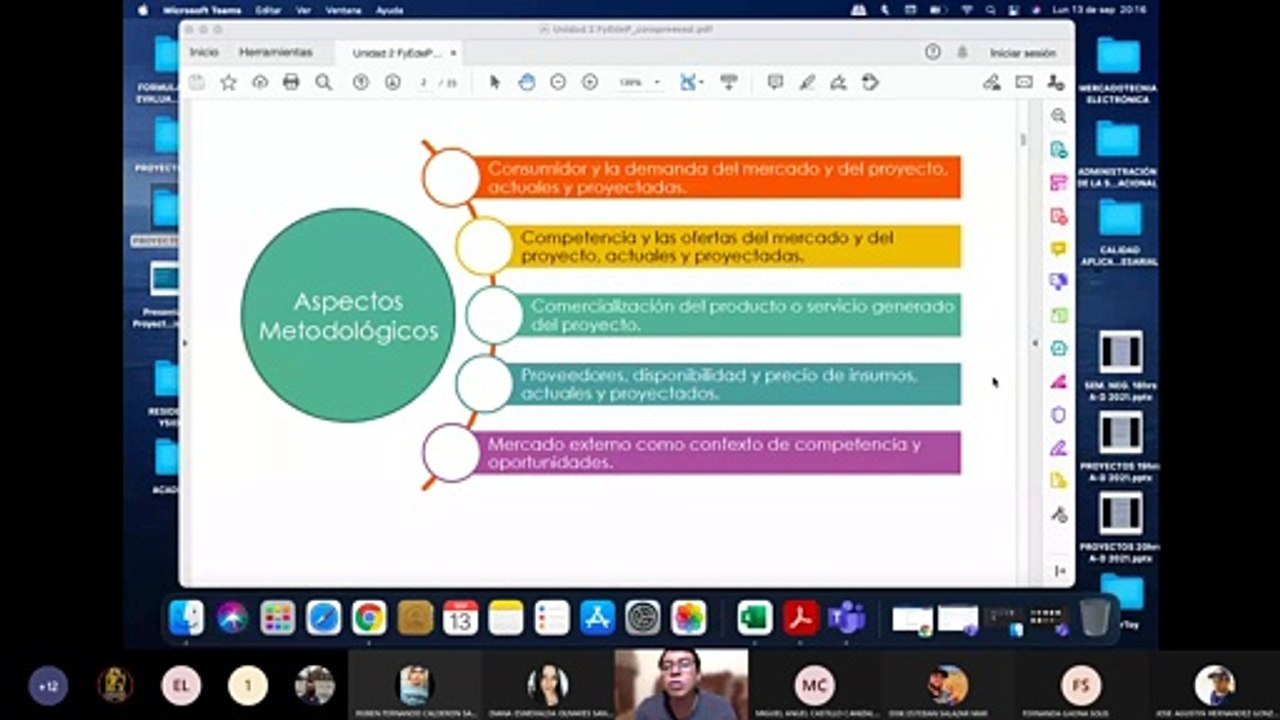The image size is (1280, 720).
Task: Click the page number input field
Action: point(425,83)
